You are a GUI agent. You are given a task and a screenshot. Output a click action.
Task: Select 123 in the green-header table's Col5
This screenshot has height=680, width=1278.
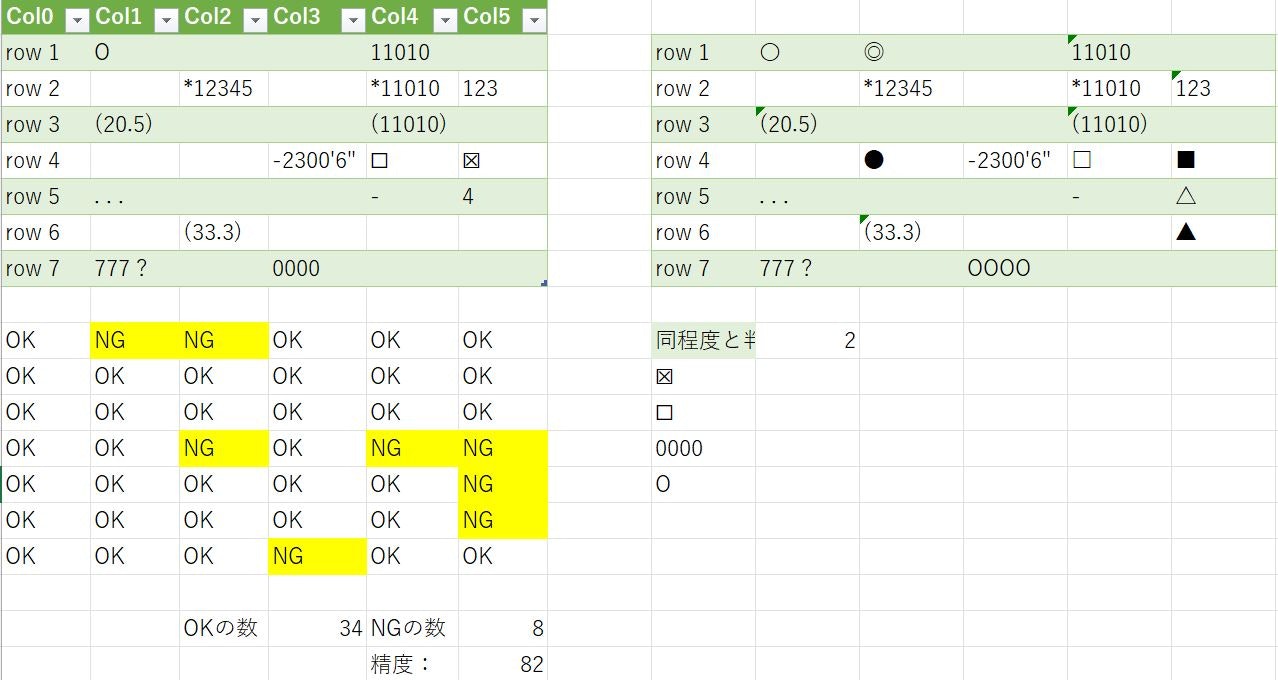pyautogui.click(x=503, y=88)
